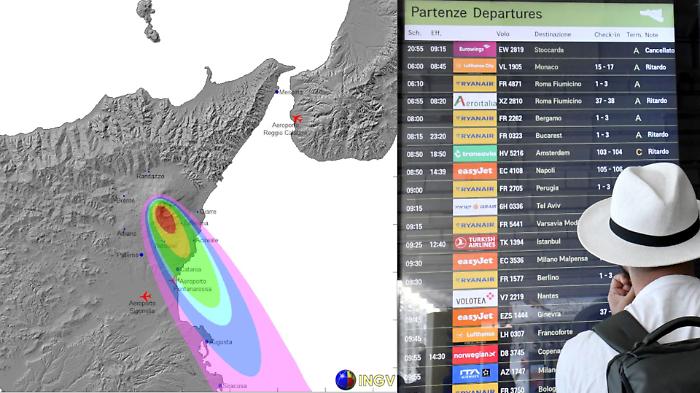
Task: Click the Catania label on the map
Action: (x=191, y=269)
